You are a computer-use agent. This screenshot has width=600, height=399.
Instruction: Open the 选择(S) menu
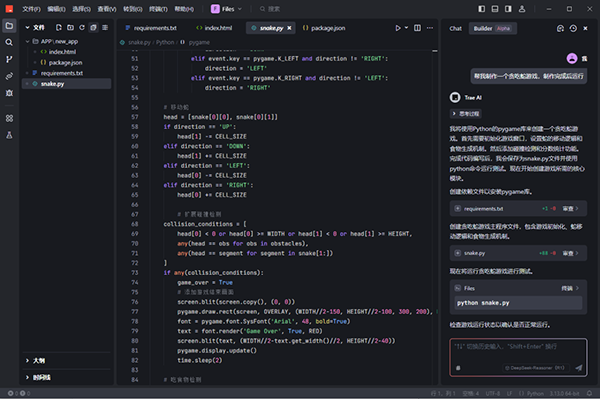[x=82, y=9]
